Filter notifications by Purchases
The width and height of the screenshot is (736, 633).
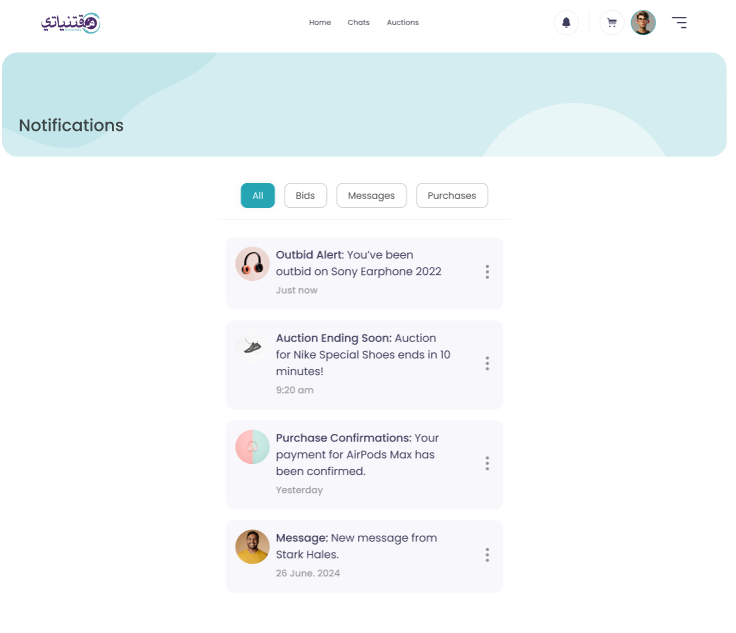click(x=452, y=196)
